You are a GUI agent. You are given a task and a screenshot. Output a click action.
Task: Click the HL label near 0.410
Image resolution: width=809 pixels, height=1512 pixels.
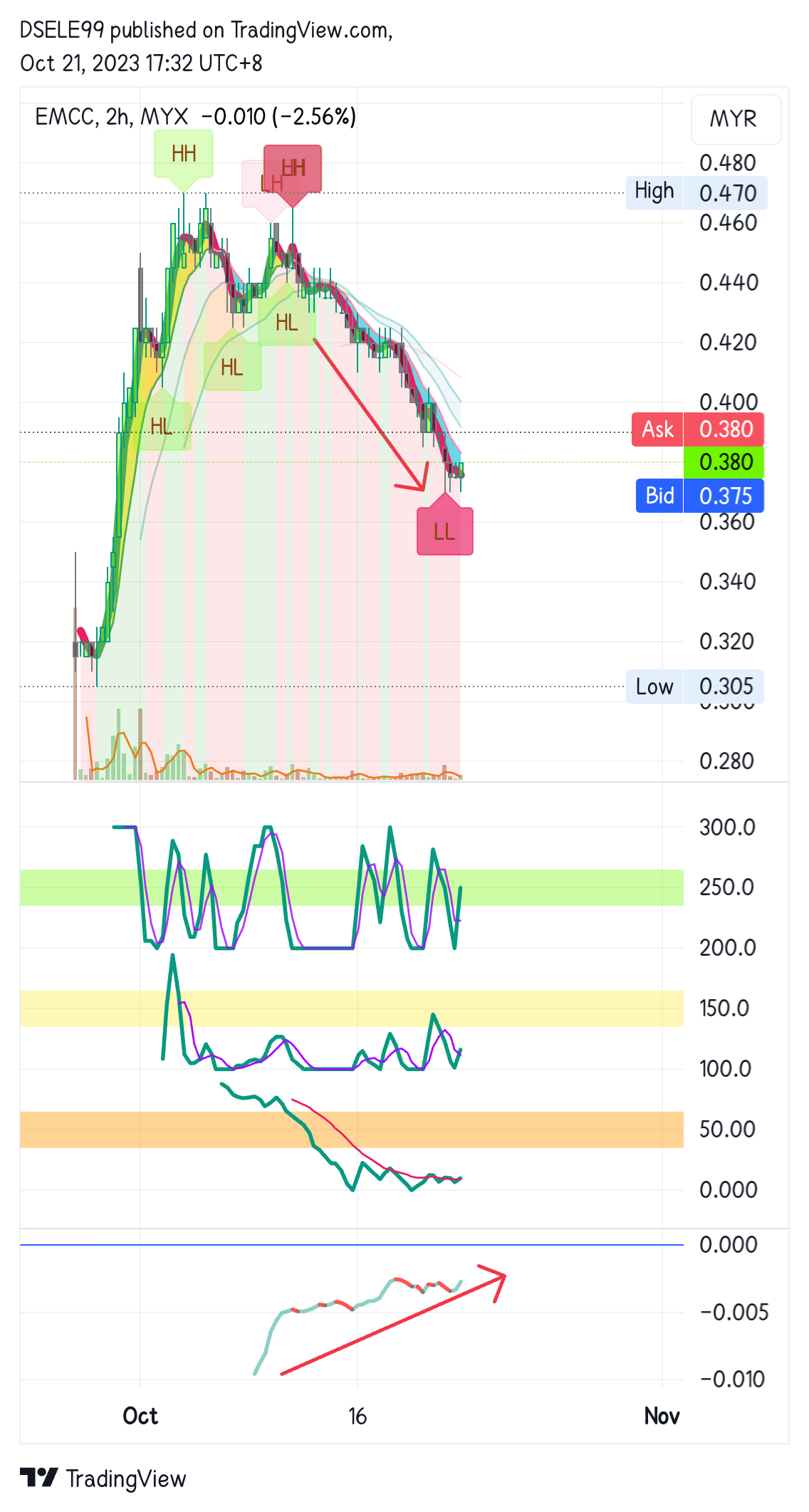coord(232,367)
